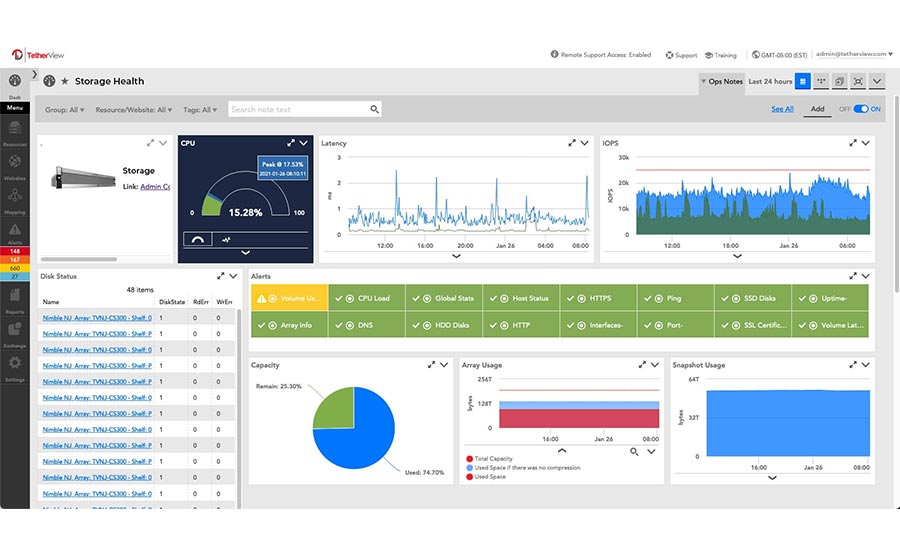Toggle the Ops Notes OFF/ON switch
Viewport: 900px width, 550px height.
(x=860, y=109)
